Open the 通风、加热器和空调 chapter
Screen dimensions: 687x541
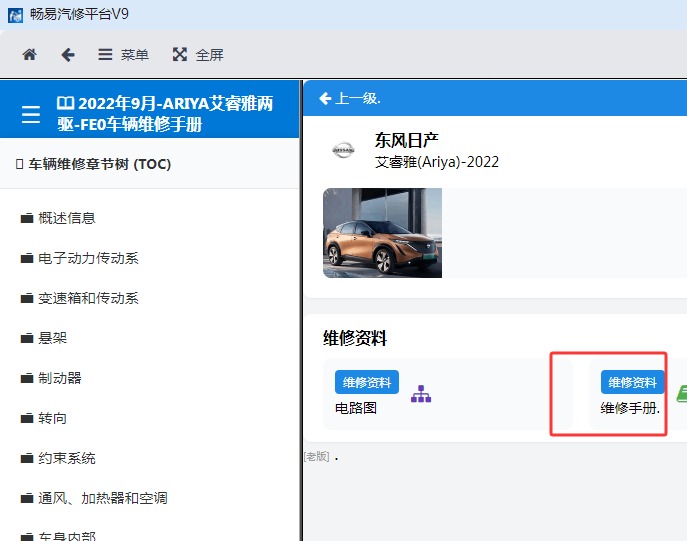[x=103, y=498]
